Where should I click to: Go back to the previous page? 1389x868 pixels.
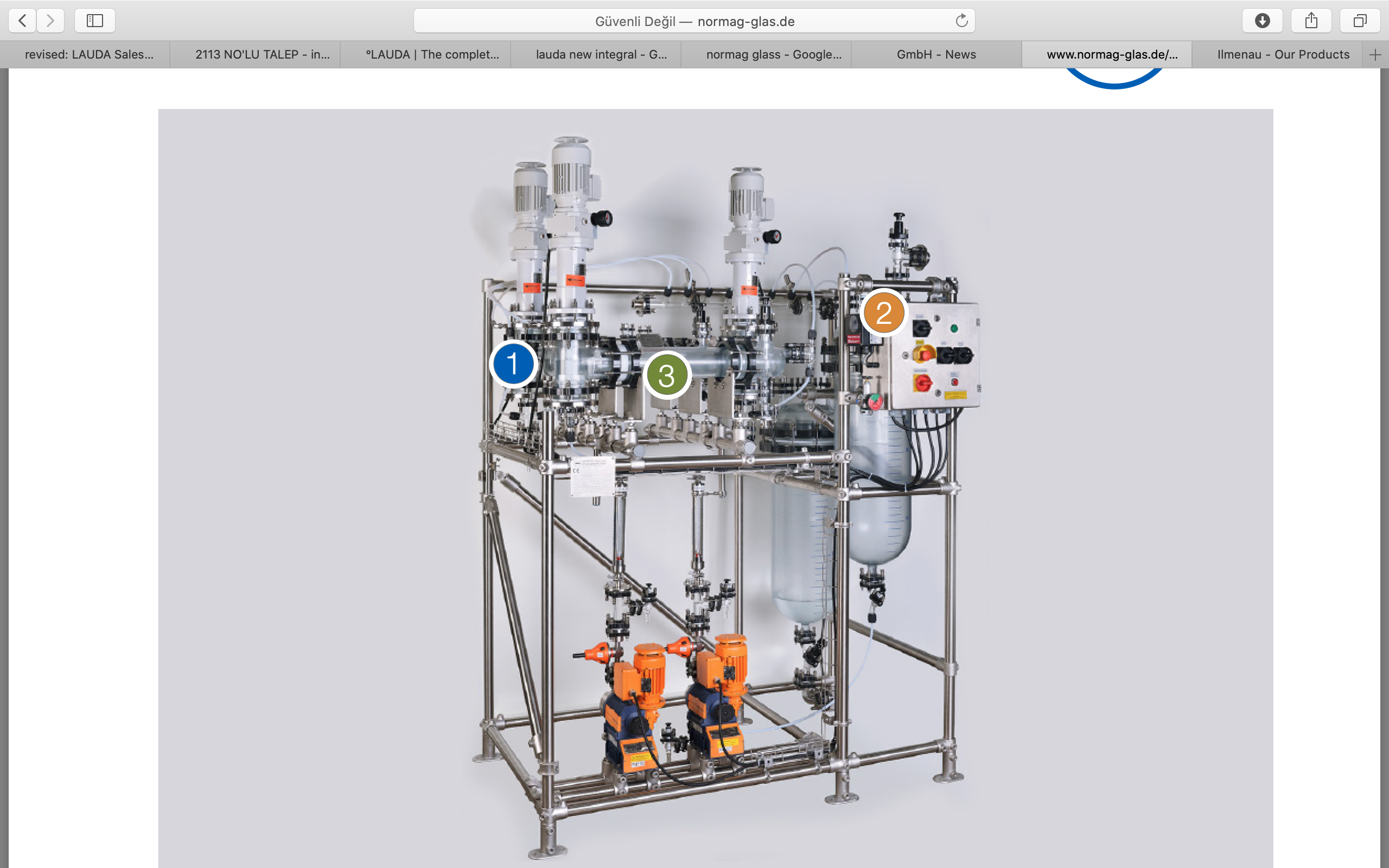coord(21,21)
